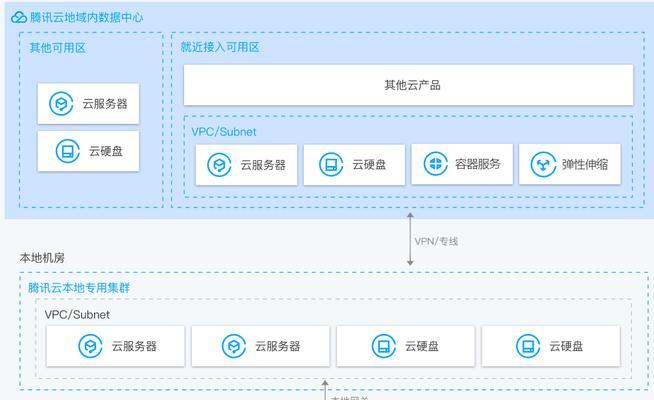Click the 容器服务 label
Screen dimensions: 654x400
(x=478, y=164)
